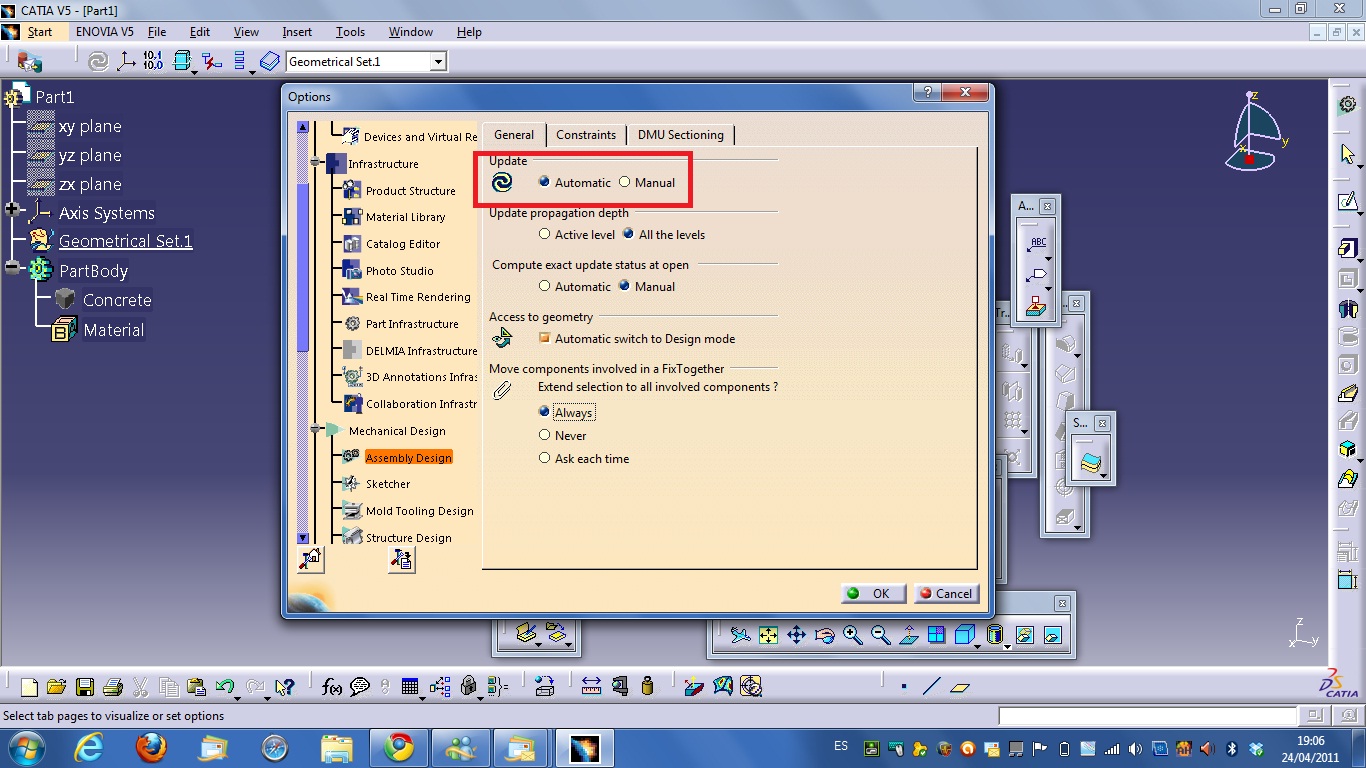Select Manual under Compute exact update status
The width and height of the screenshot is (1366, 768).
624,286
